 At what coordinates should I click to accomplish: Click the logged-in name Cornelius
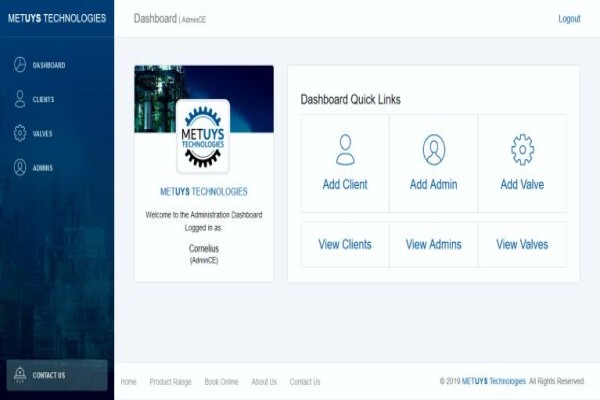click(x=204, y=248)
